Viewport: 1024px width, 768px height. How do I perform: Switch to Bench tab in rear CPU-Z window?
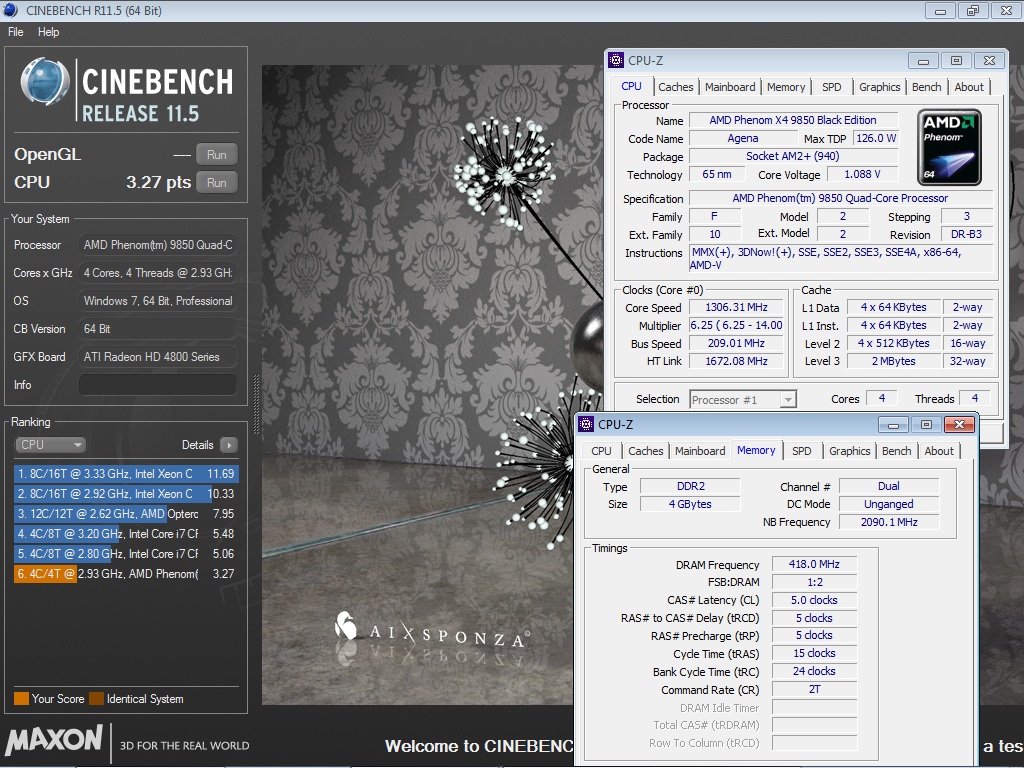926,87
